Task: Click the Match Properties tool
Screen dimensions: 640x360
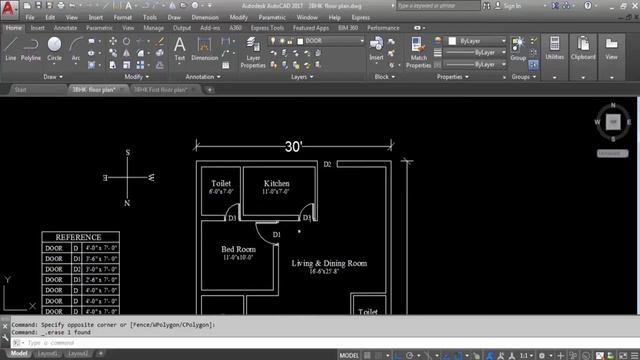Action: click(418, 52)
